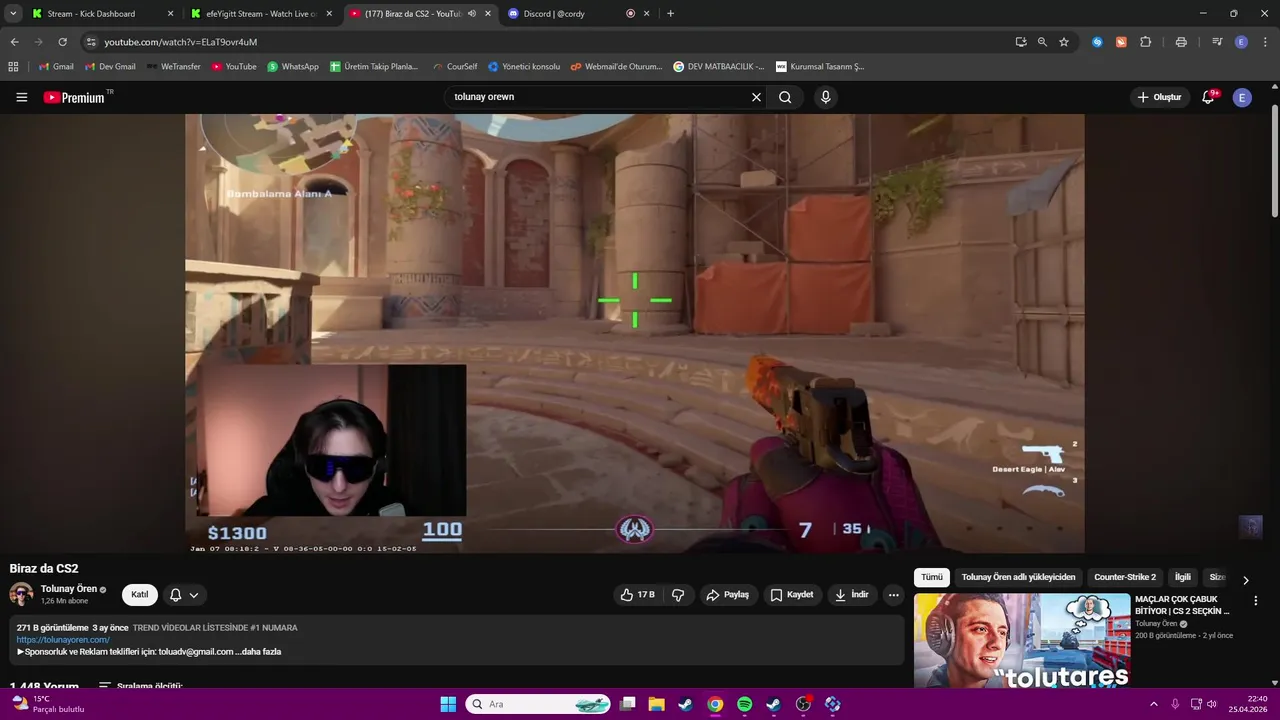Open the tolunayoren.com link
The height and width of the screenshot is (720, 1280).
click(63, 640)
